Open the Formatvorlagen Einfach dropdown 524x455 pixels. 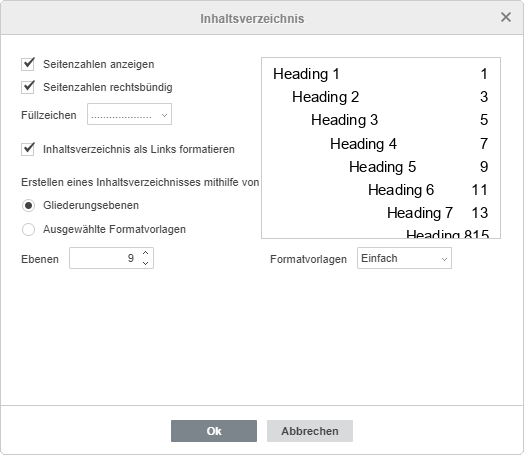tap(404, 258)
